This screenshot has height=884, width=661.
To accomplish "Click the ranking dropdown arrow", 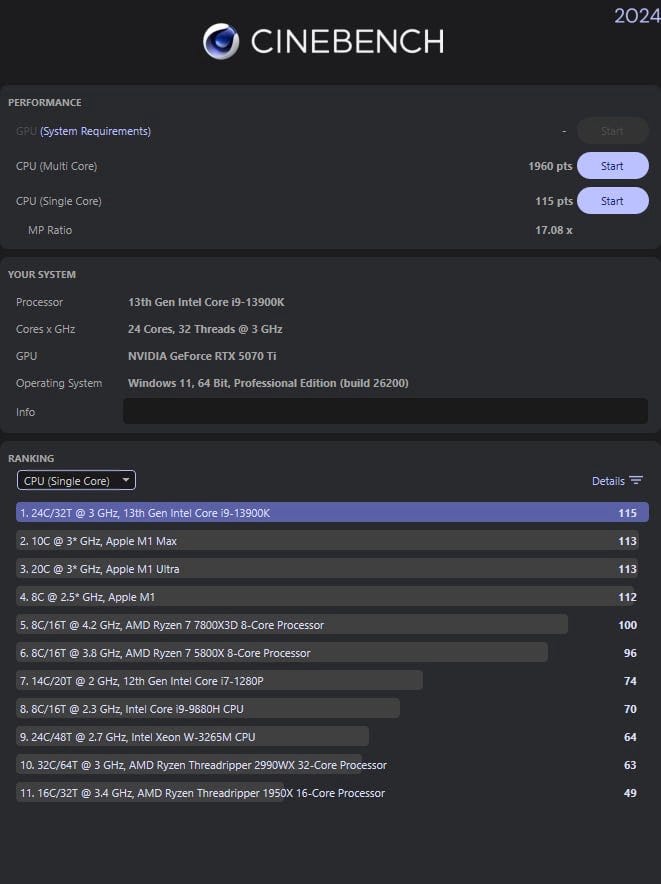I will click(126, 481).
